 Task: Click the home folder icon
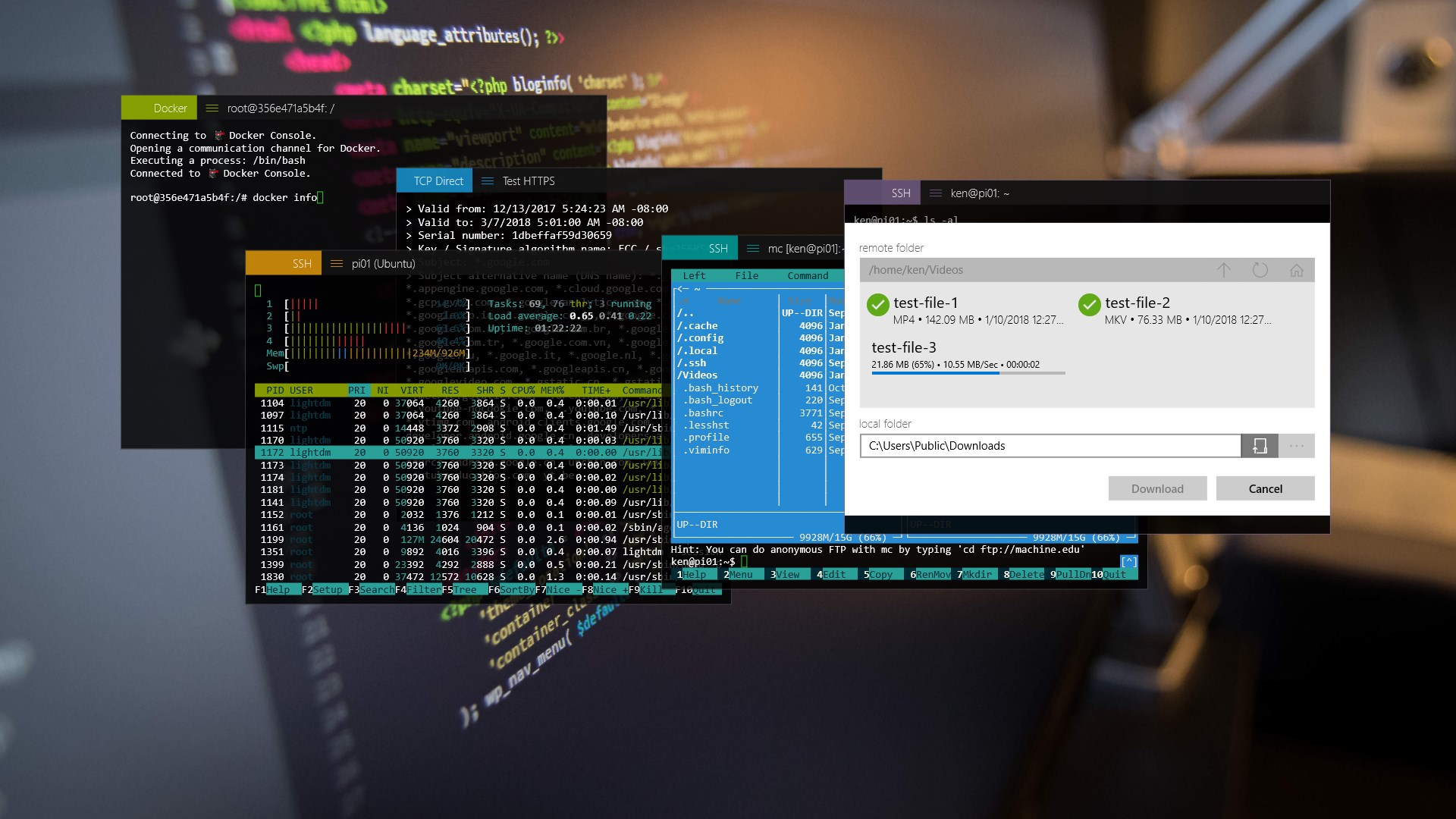(1296, 270)
